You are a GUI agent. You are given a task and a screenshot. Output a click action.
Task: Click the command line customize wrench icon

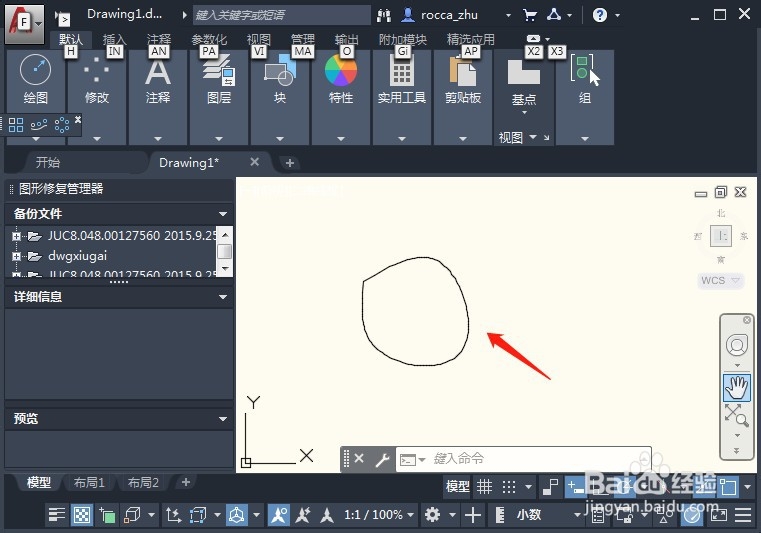coord(382,459)
